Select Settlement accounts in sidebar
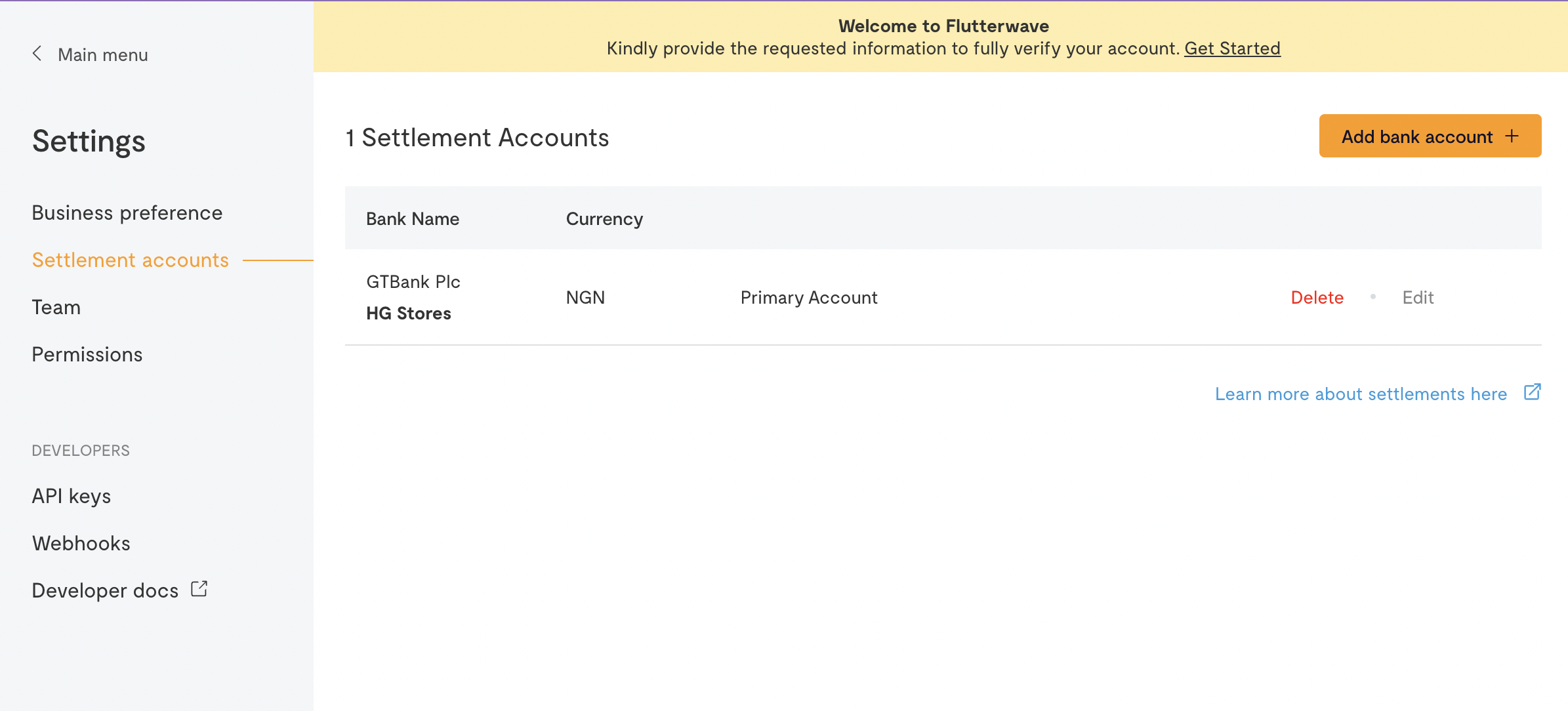Viewport: 1568px width, 711px height. point(130,260)
